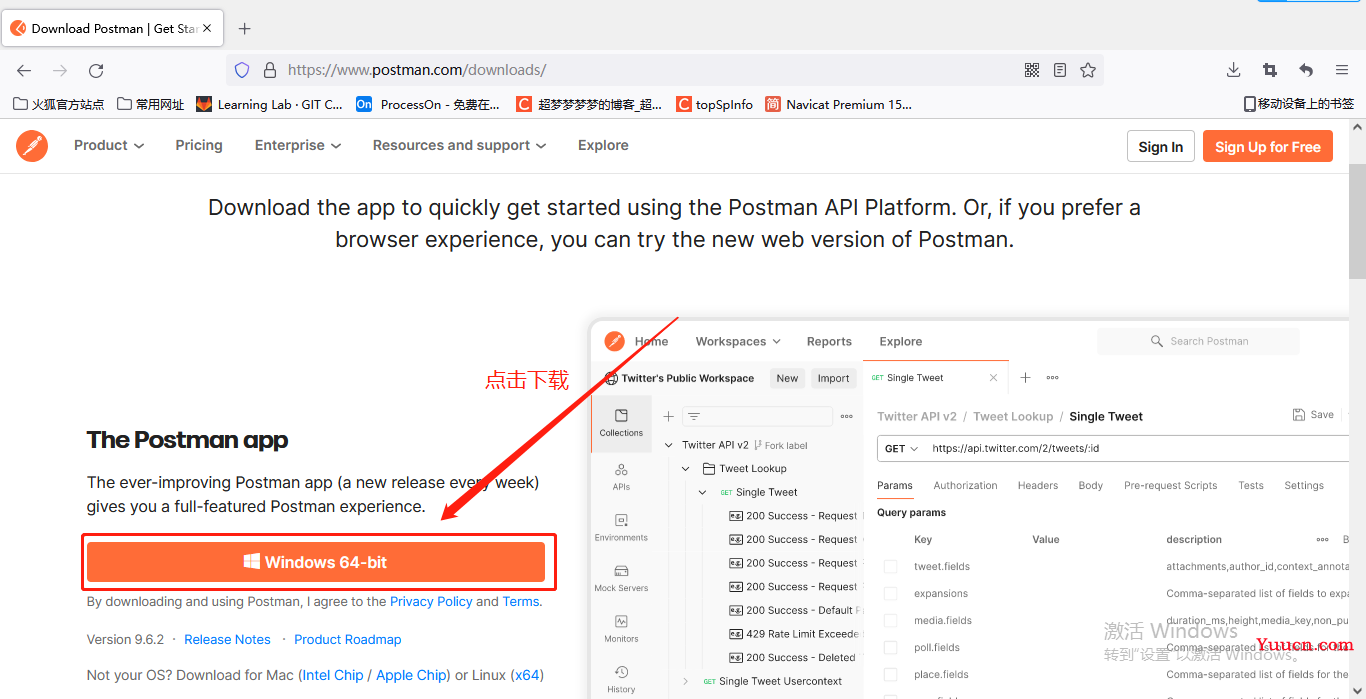This screenshot has width=1366, height=699.
Task: Click the browser forward arrow
Action: pyautogui.click(x=60, y=70)
